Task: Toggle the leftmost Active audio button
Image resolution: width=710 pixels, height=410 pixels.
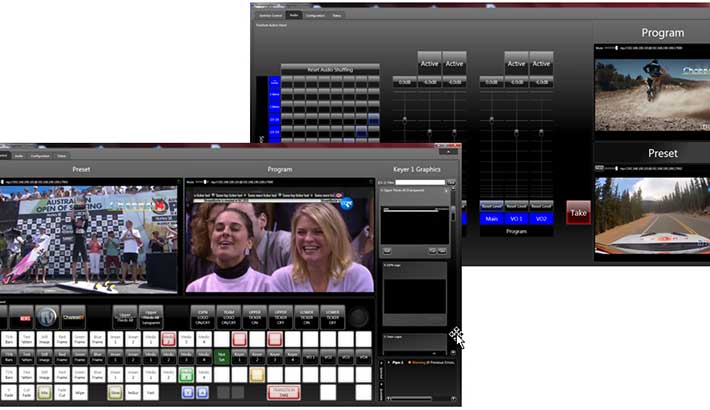Action: pos(430,63)
